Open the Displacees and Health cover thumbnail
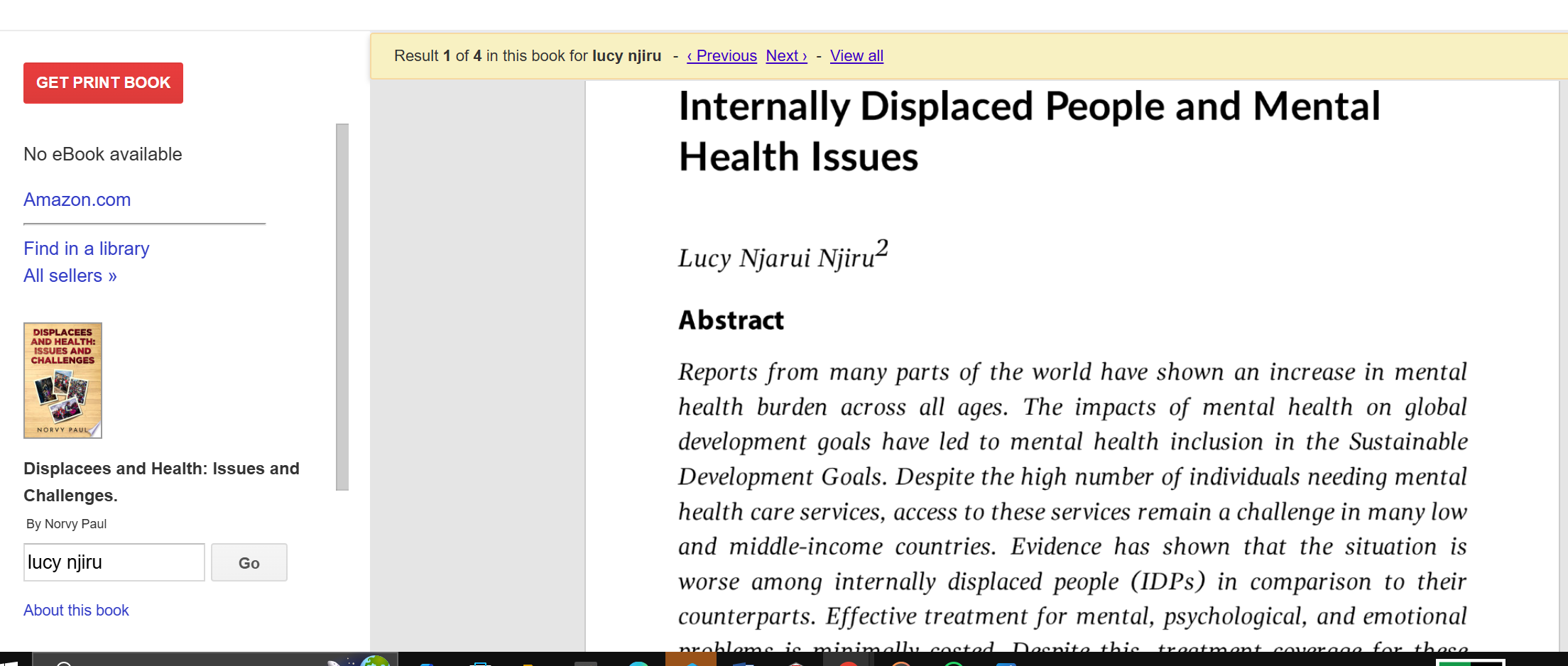 tap(62, 380)
